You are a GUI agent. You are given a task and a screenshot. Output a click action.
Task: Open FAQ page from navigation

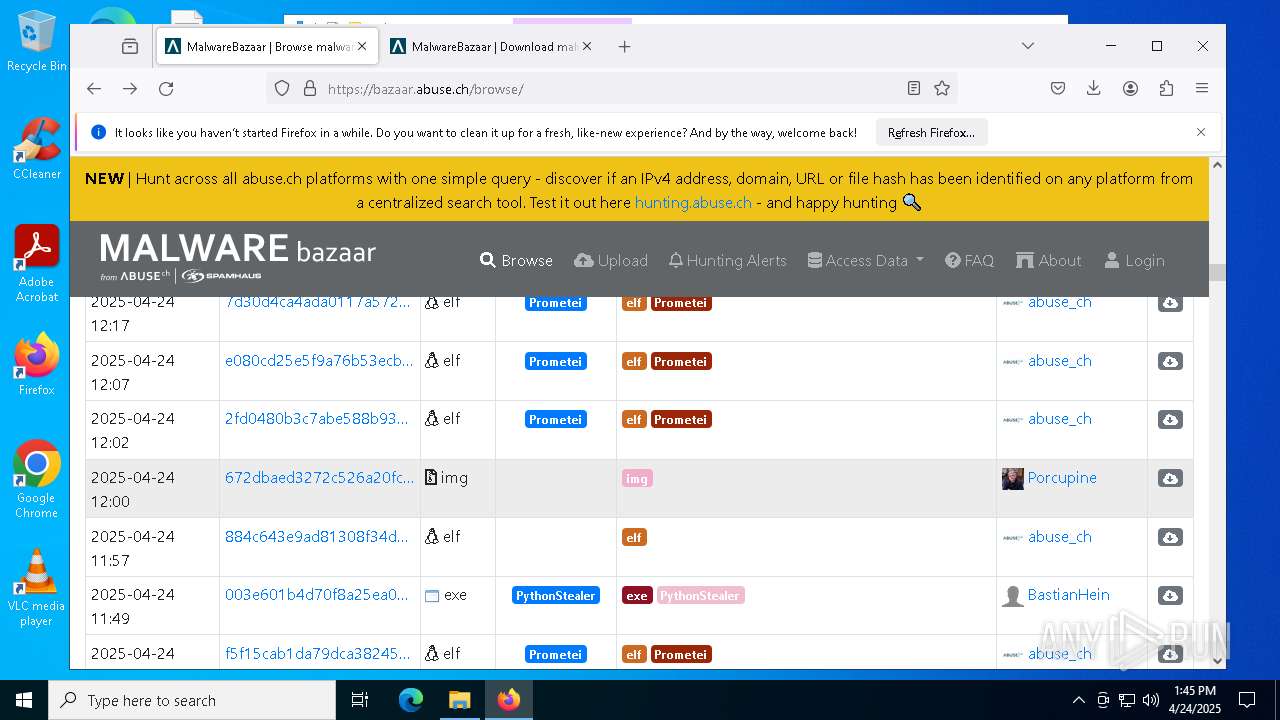pyautogui.click(x=969, y=260)
